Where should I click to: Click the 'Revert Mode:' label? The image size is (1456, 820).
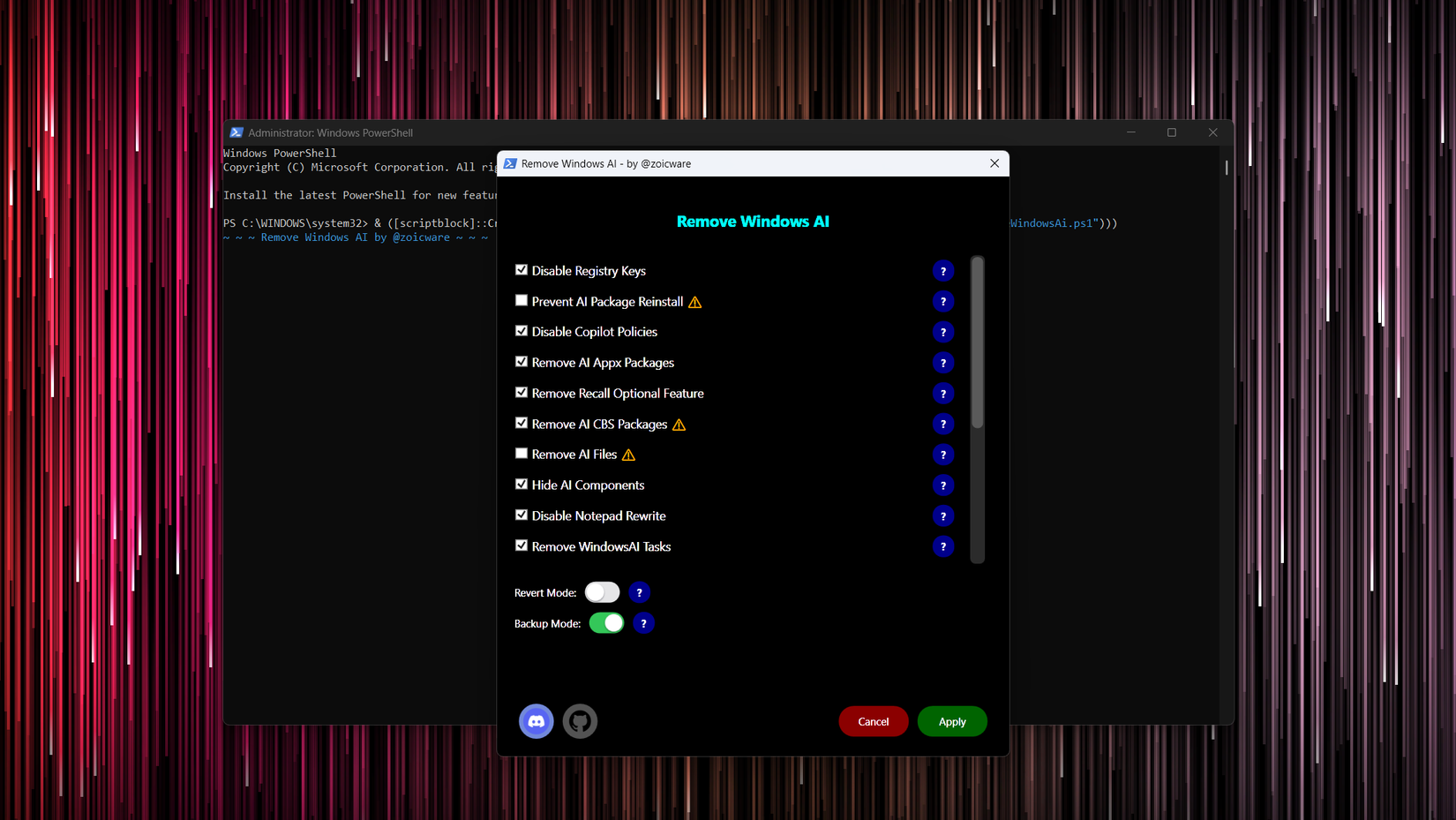coord(545,593)
